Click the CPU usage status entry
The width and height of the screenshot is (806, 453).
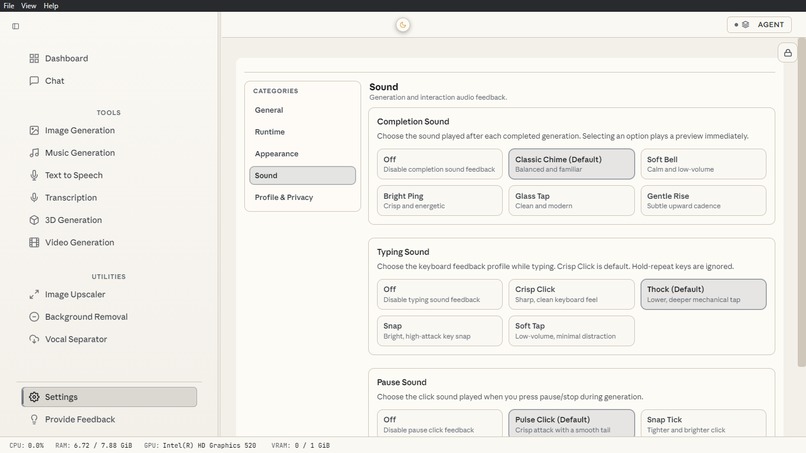click(26, 446)
